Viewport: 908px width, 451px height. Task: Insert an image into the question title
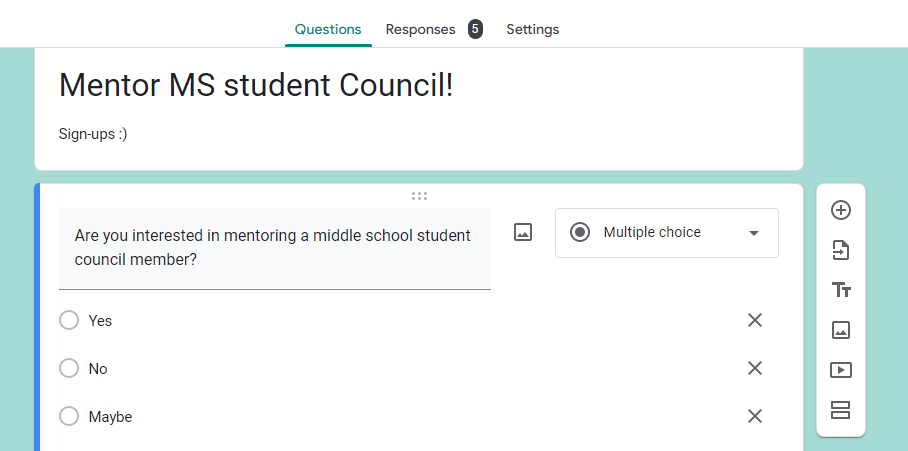(x=522, y=232)
